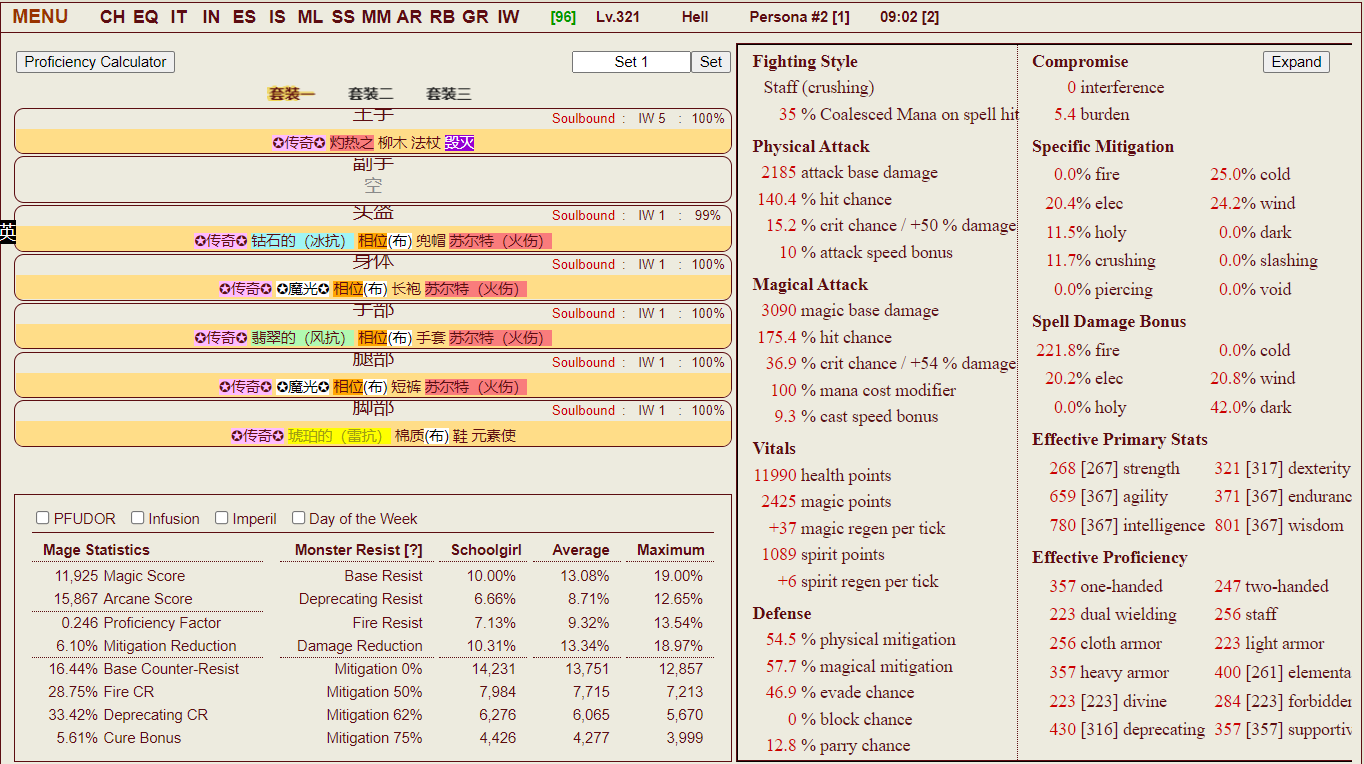The width and height of the screenshot is (1364, 764).
Task: Select the empty 副手 off-hand slot
Action: (373, 180)
